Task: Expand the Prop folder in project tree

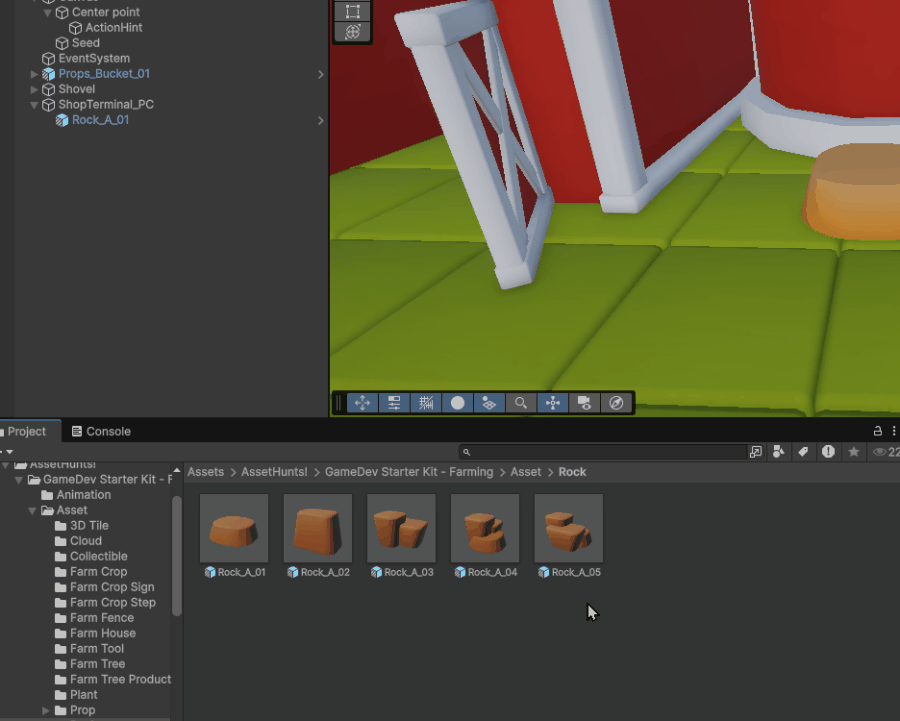Action: (x=46, y=710)
